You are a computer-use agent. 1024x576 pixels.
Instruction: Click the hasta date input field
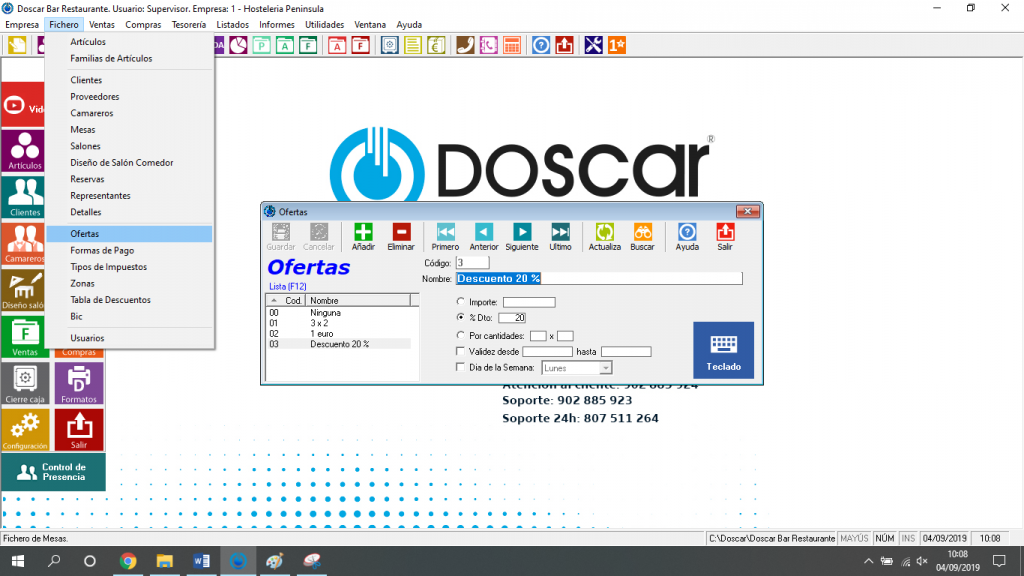(x=626, y=351)
